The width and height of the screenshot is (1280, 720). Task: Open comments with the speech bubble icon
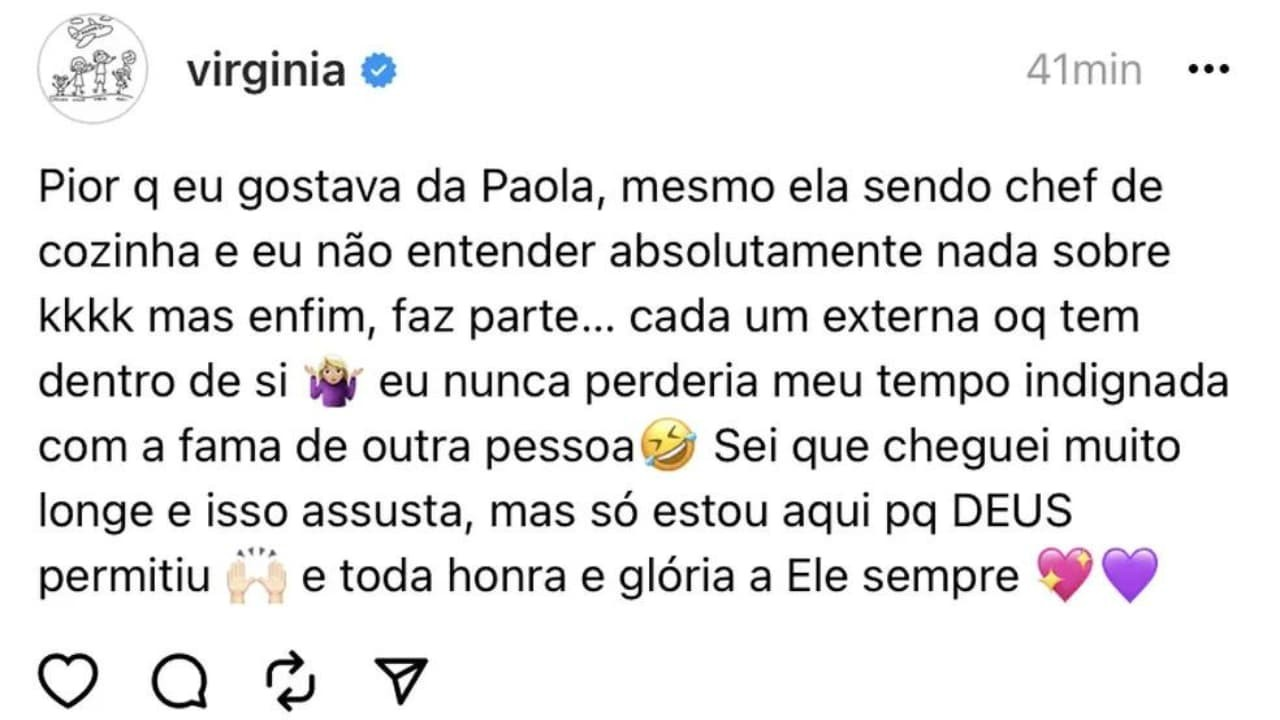click(181, 680)
